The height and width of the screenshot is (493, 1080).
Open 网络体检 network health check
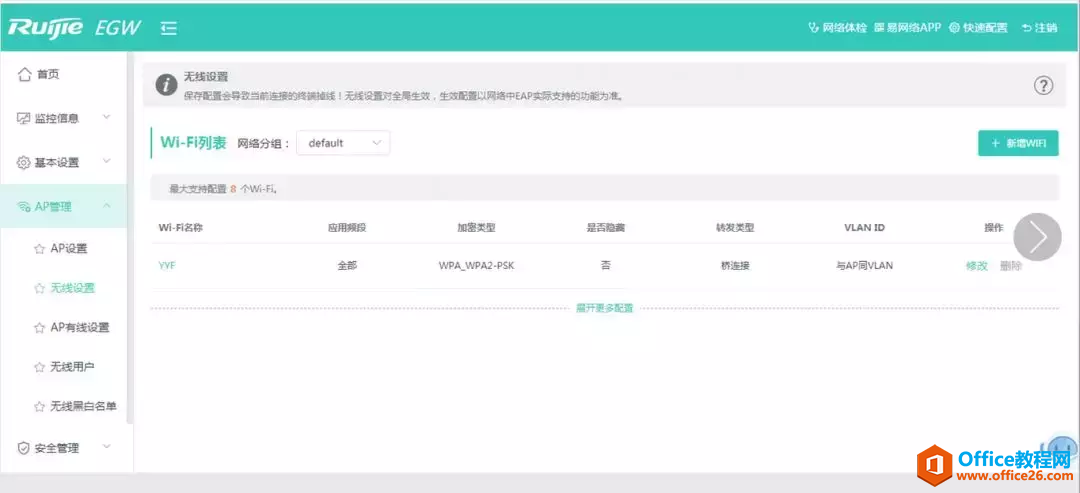pyautogui.click(x=837, y=28)
